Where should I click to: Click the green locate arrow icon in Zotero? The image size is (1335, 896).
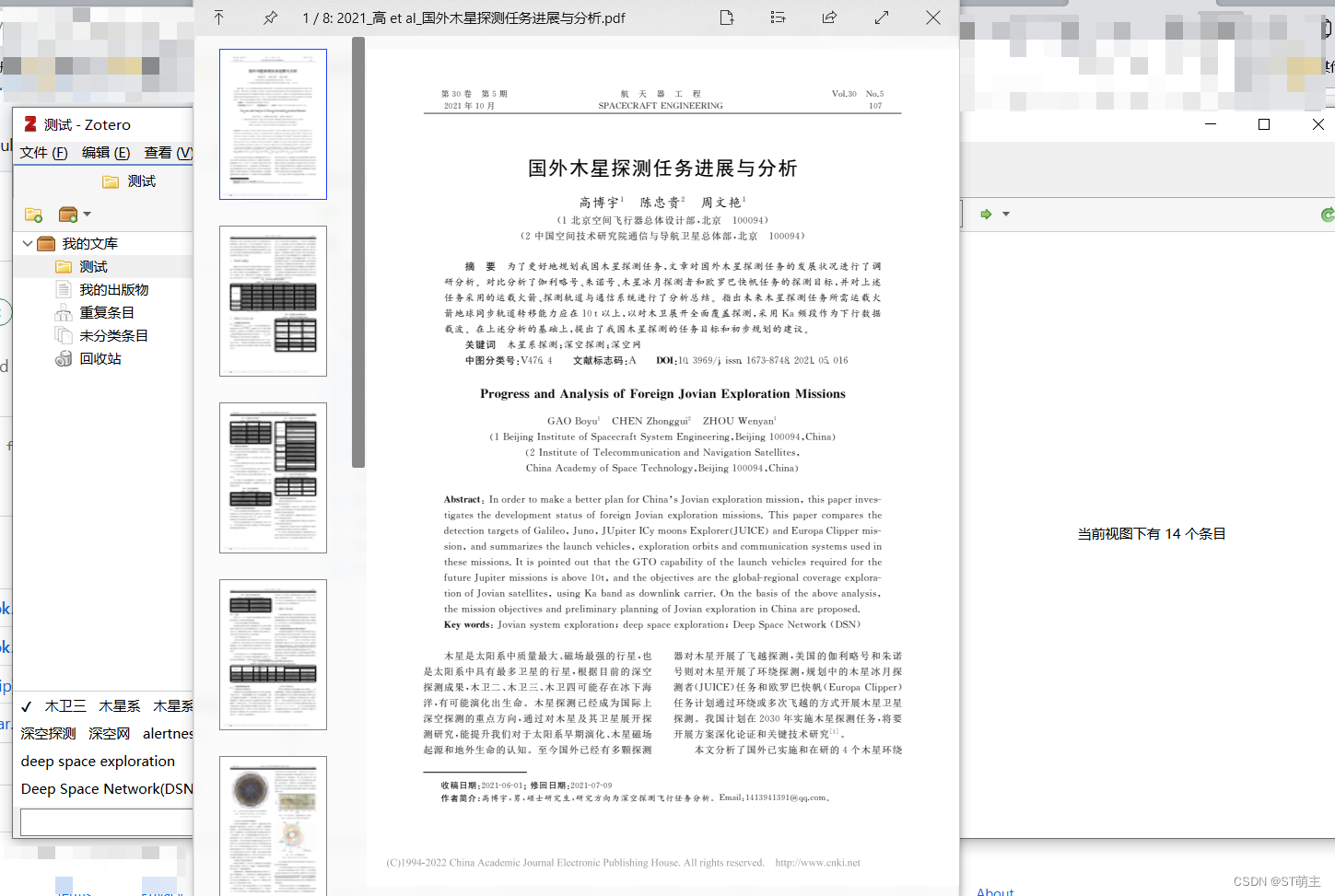[986, 214]
